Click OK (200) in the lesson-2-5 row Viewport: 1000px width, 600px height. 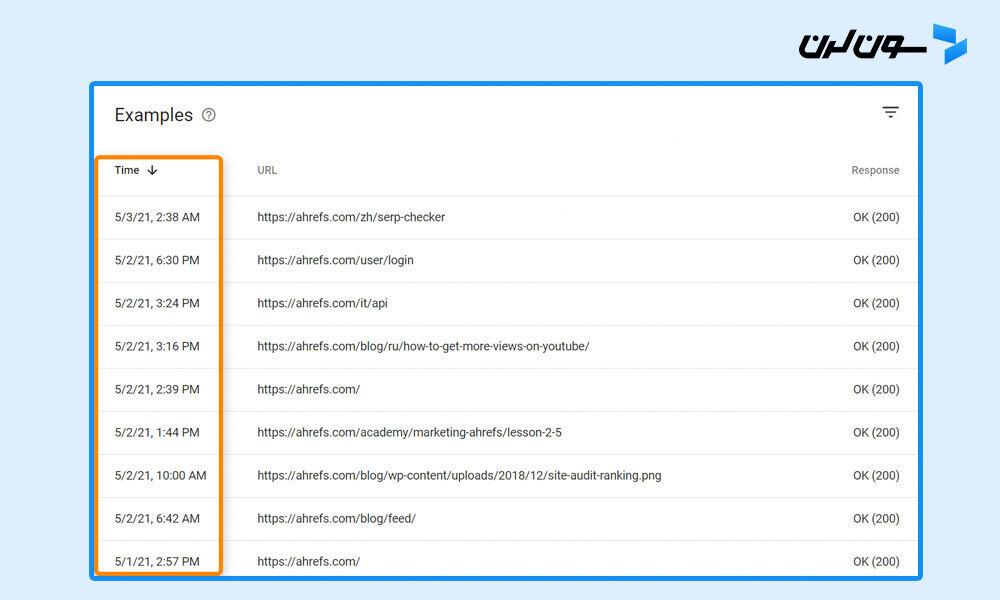pos(876,432)
